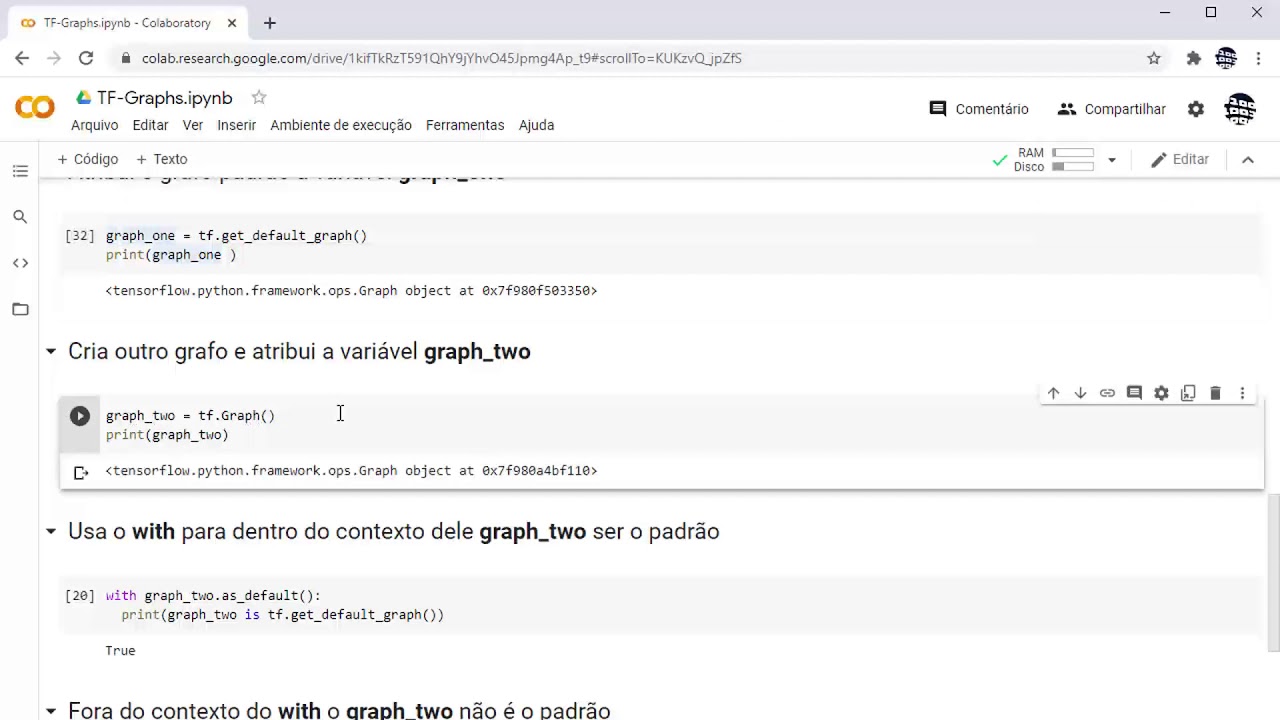Viewport: 1280px width, 720px height.
Task: Collapse 'Fora do contexto do with' section
Action: [x=51, y=711]
